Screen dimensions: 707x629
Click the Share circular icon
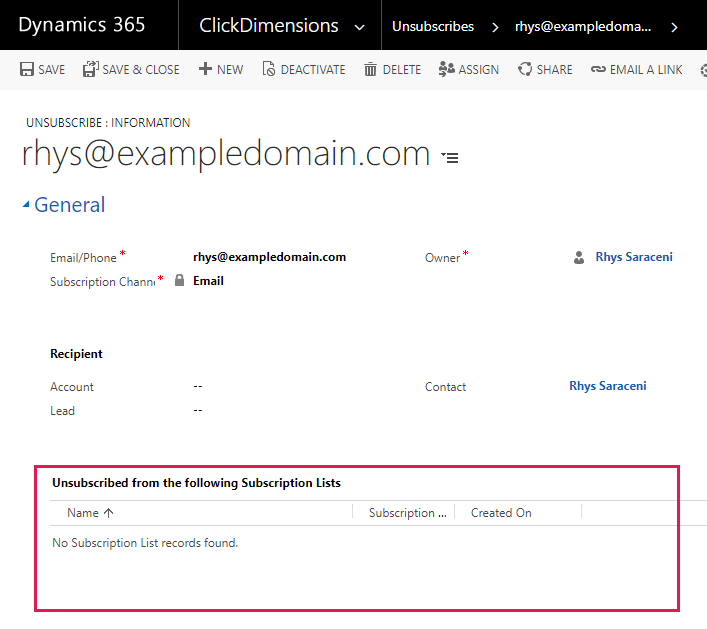coord(525,69)
